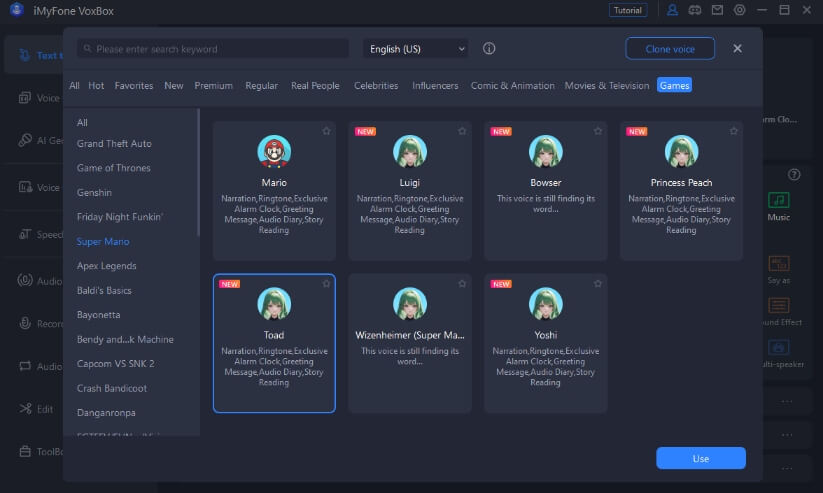Switch to the Regular tab
The image size is (823, 493).
(261, 86)
